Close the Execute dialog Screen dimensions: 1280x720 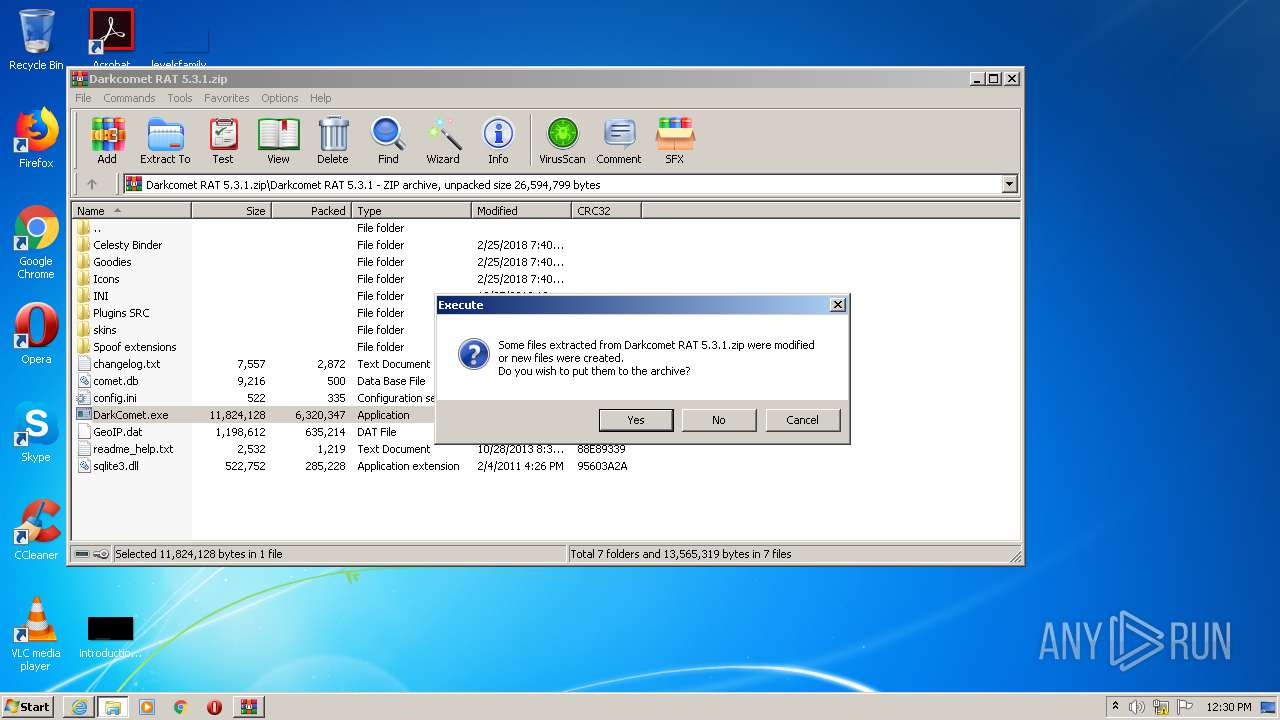[x=837, y=305]
